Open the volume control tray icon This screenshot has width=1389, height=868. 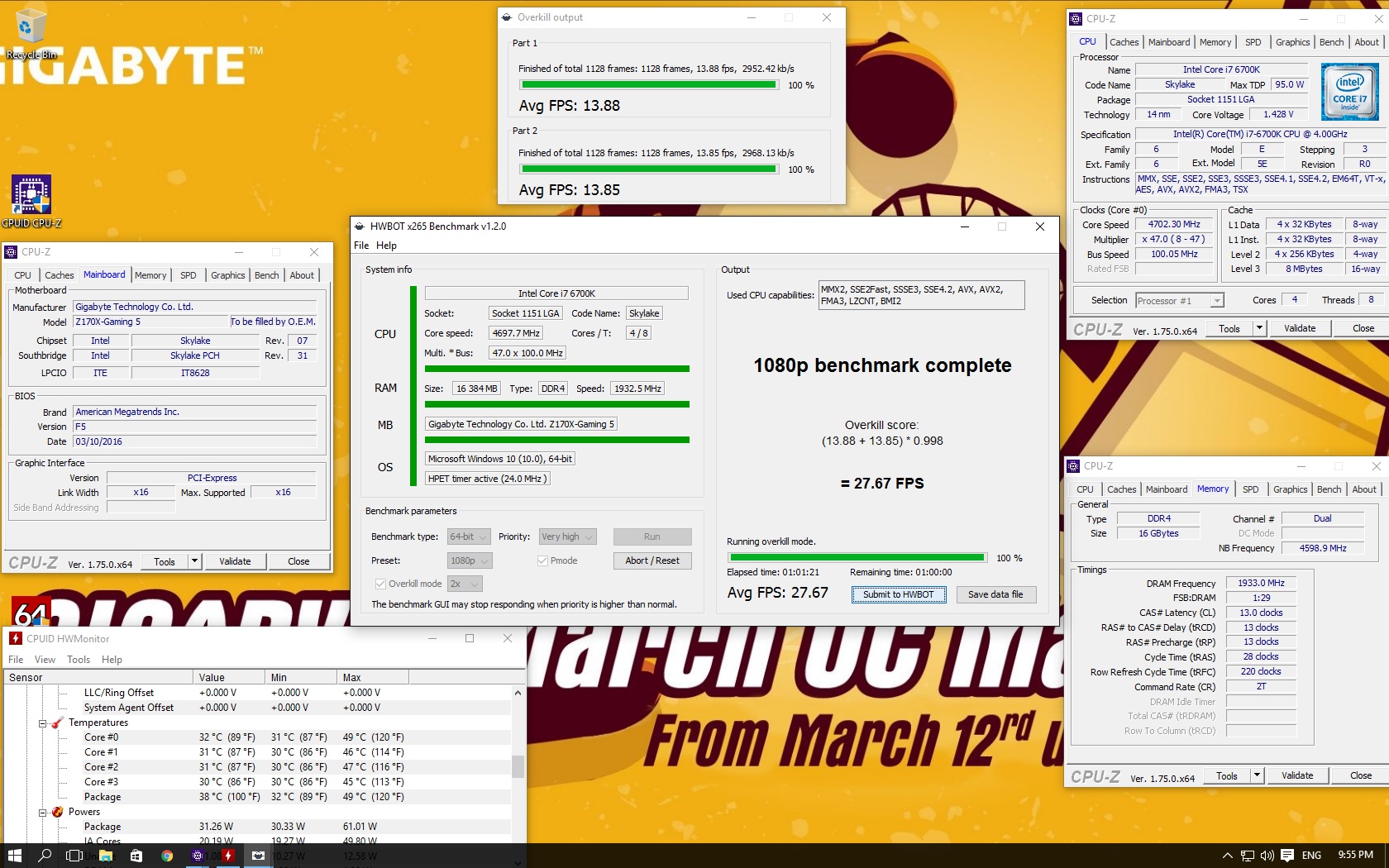(1267, 856)
